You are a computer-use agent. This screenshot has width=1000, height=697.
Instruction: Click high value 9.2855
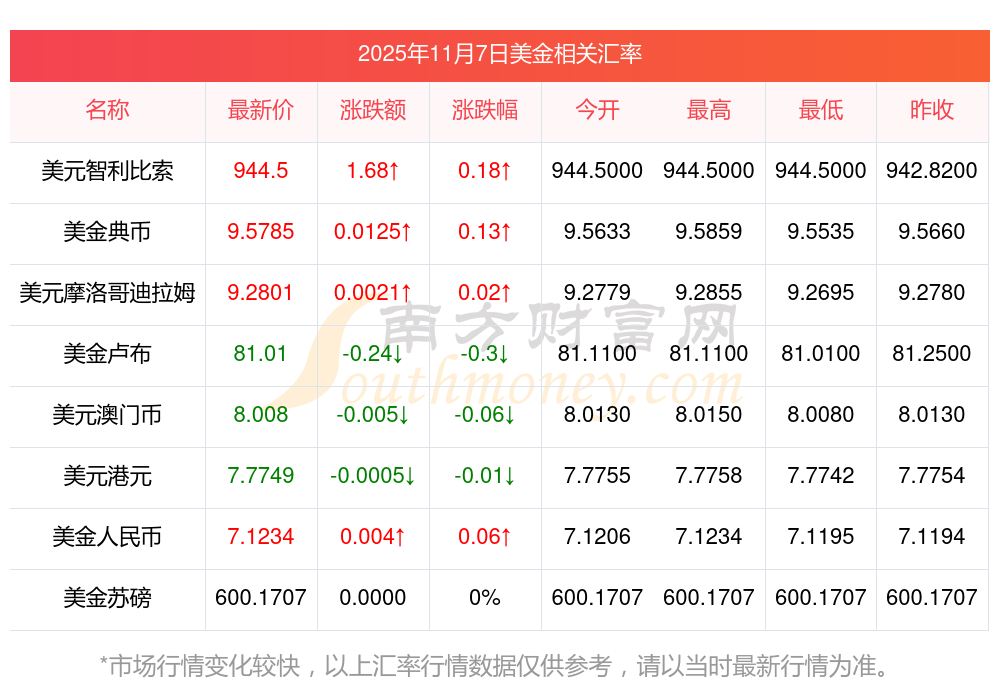tap(709, 293)
